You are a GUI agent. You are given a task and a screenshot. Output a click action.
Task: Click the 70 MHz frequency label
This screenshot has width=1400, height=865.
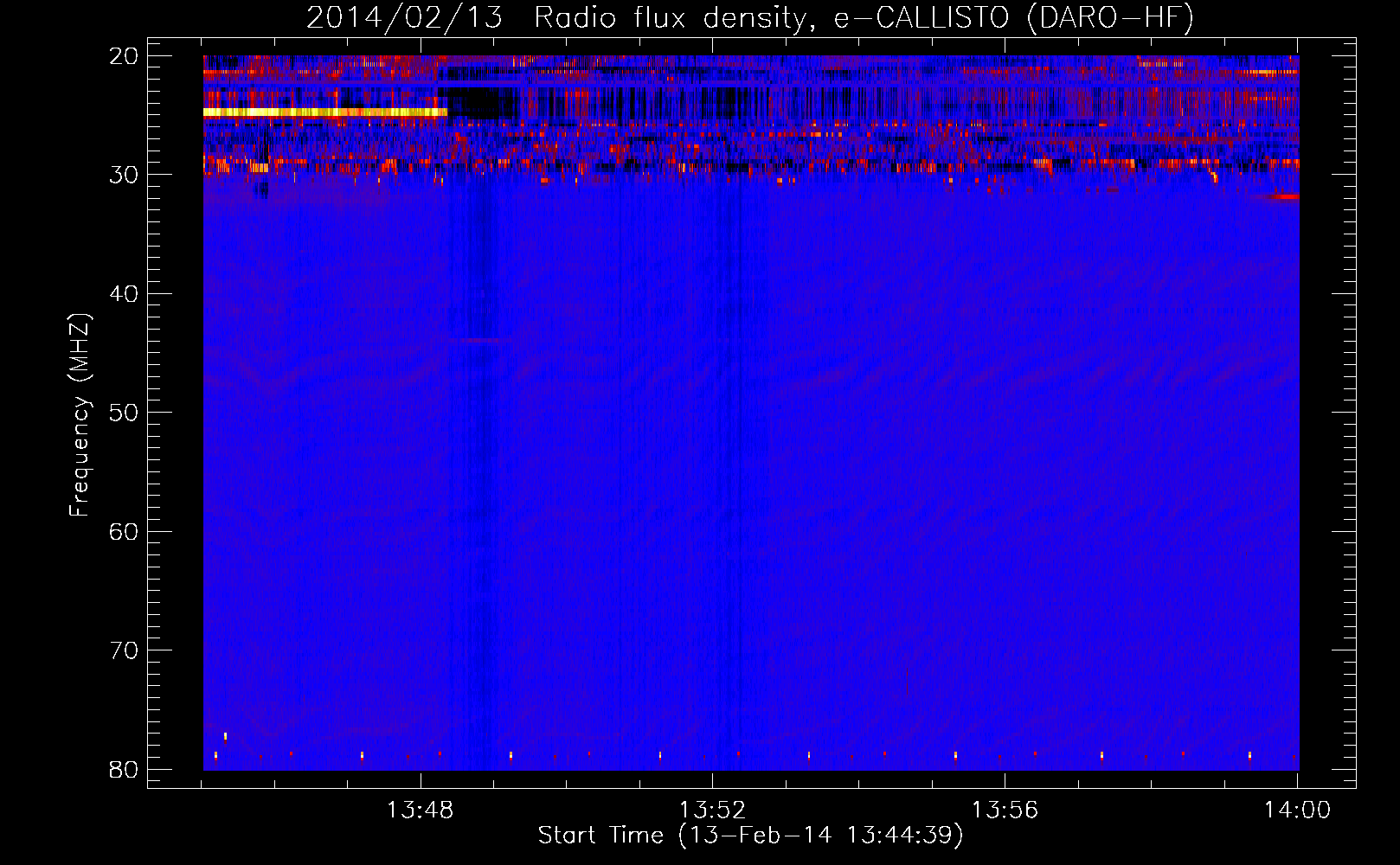click(125, 650)
